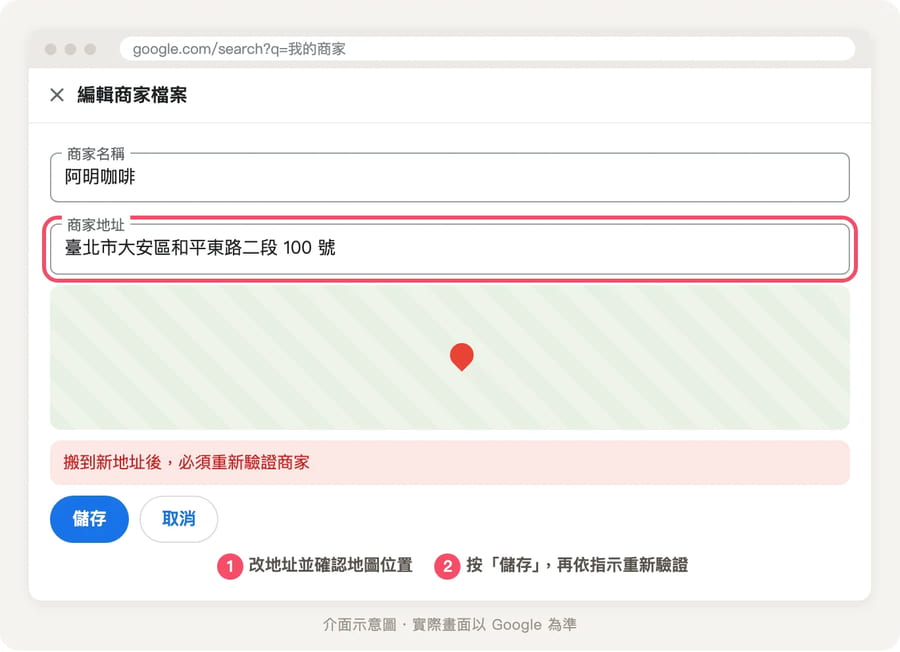Click the 取消 button
Image resolution: width=900 pixels, height=652 pixels.
[x=179, y=519]
